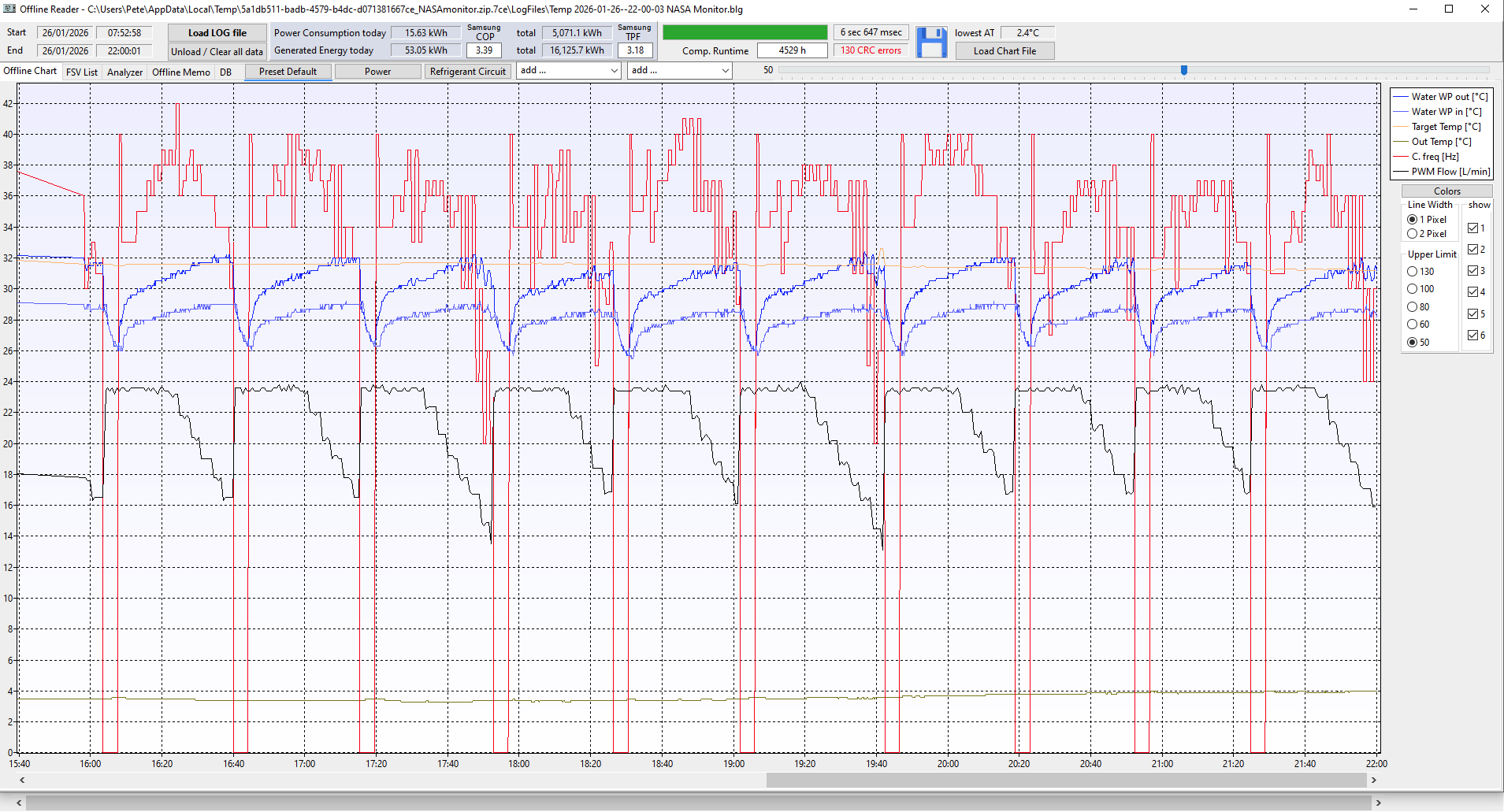Screen dimensions: 1504x812
Task: Set Upper Limit to 130
Action: [x=1413, y=272]
